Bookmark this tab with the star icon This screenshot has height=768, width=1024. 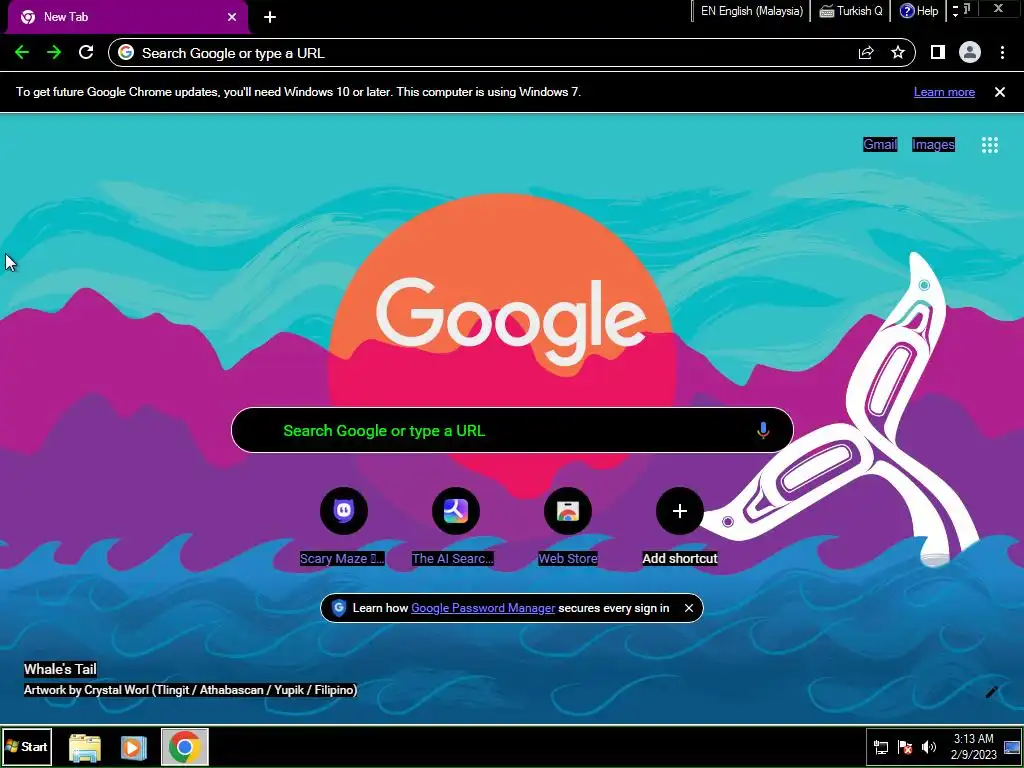pyautogui.click(x=898, y=53)
